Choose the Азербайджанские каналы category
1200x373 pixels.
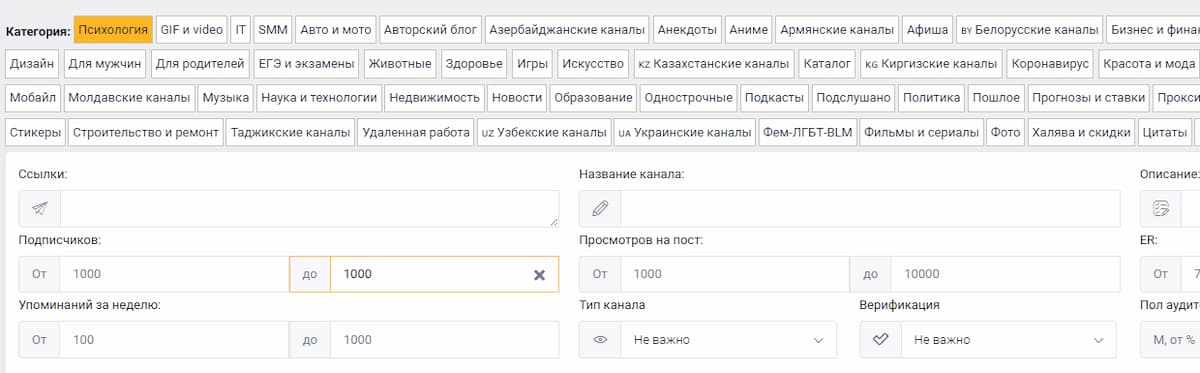coord(567,30)
